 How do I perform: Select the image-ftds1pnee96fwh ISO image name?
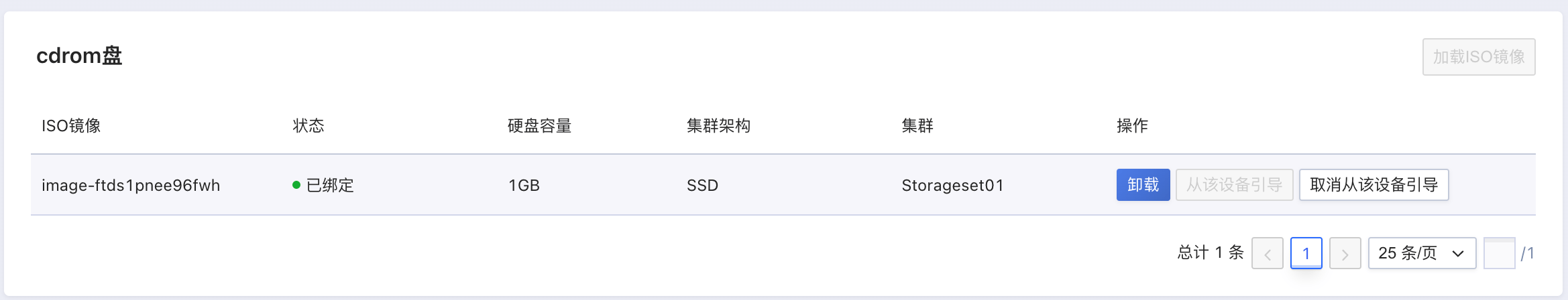(x=131, y=185)
